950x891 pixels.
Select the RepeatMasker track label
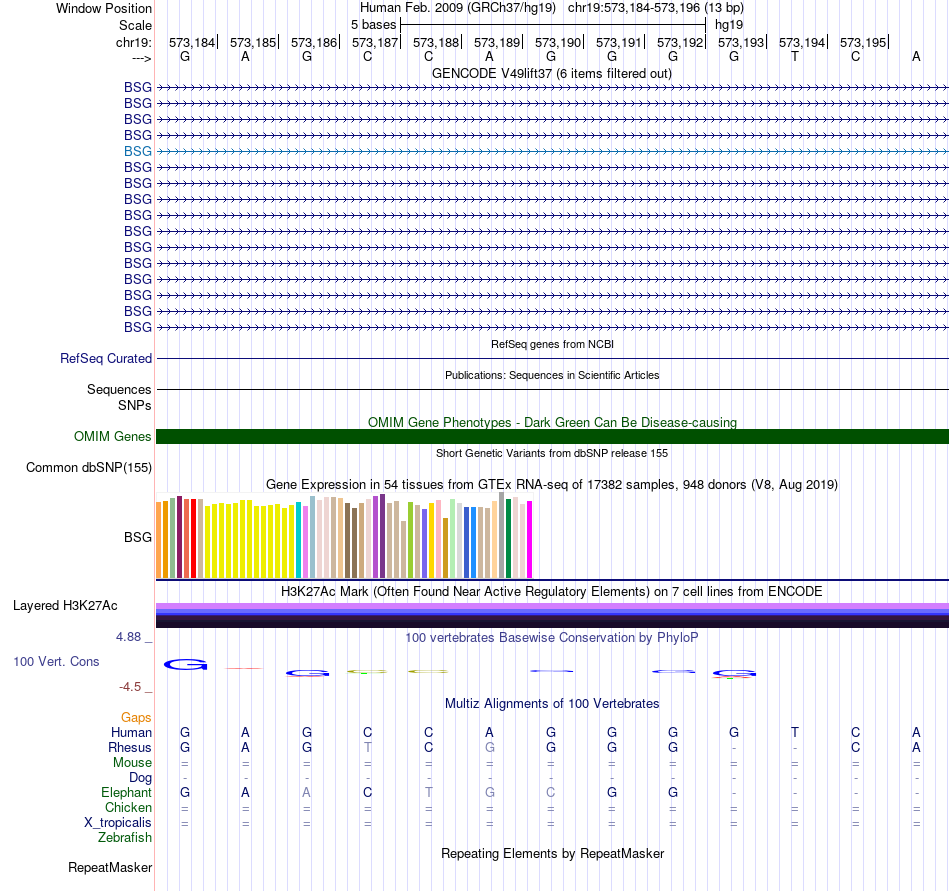pyautogui.click(x=110, y=867)
